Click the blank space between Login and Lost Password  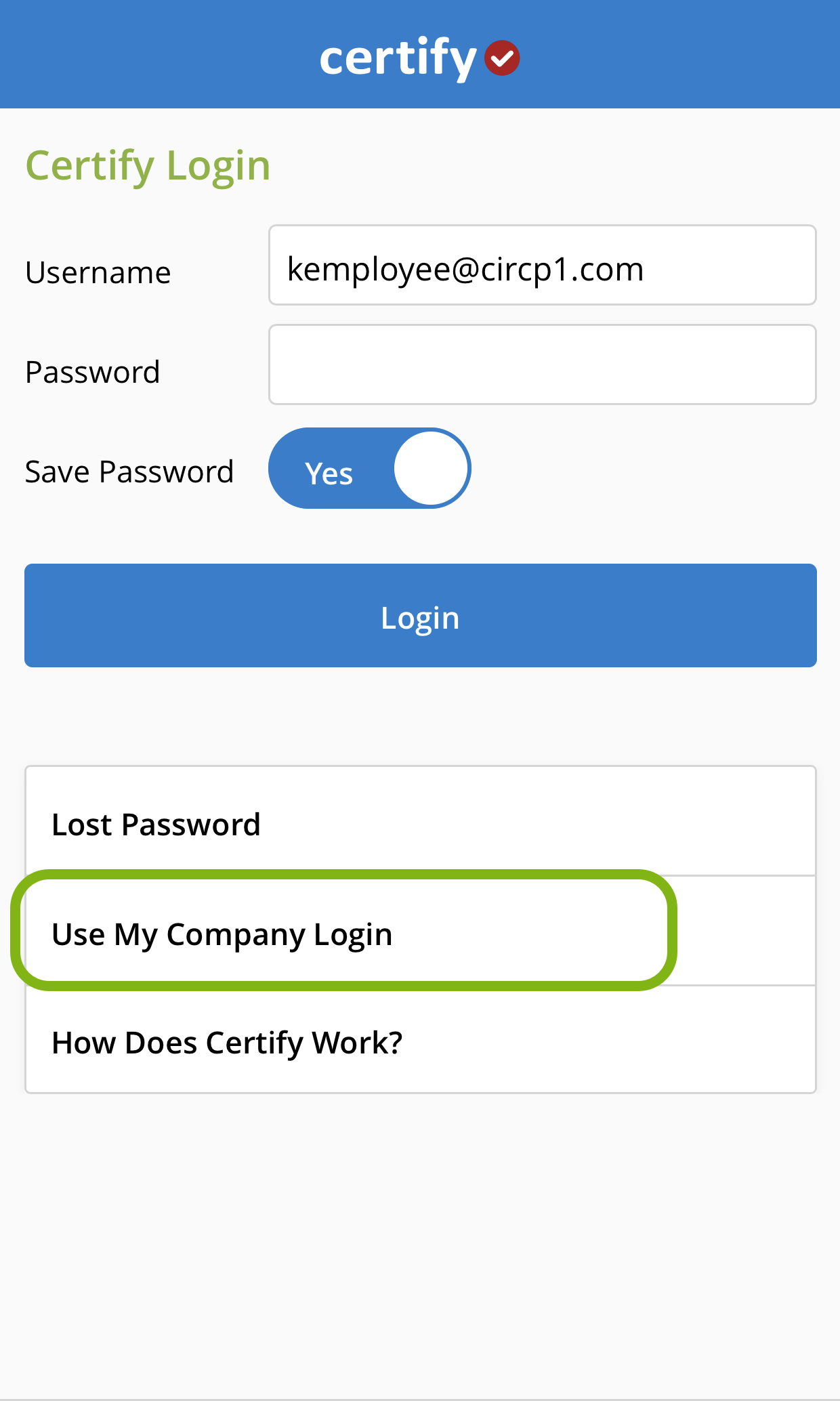(420, 716)
